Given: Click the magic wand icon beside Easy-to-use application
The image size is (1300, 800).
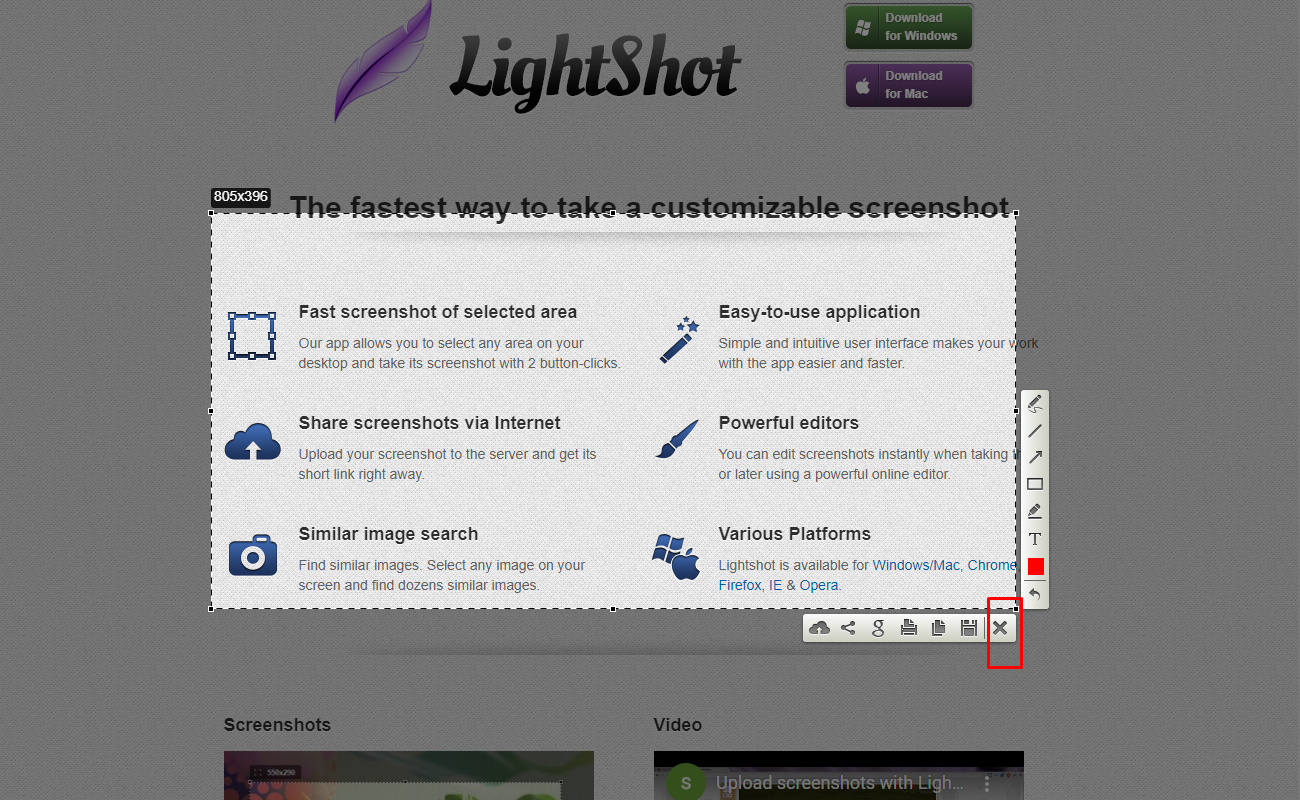Looking at the screenshot, I should (x=679, y=340).
